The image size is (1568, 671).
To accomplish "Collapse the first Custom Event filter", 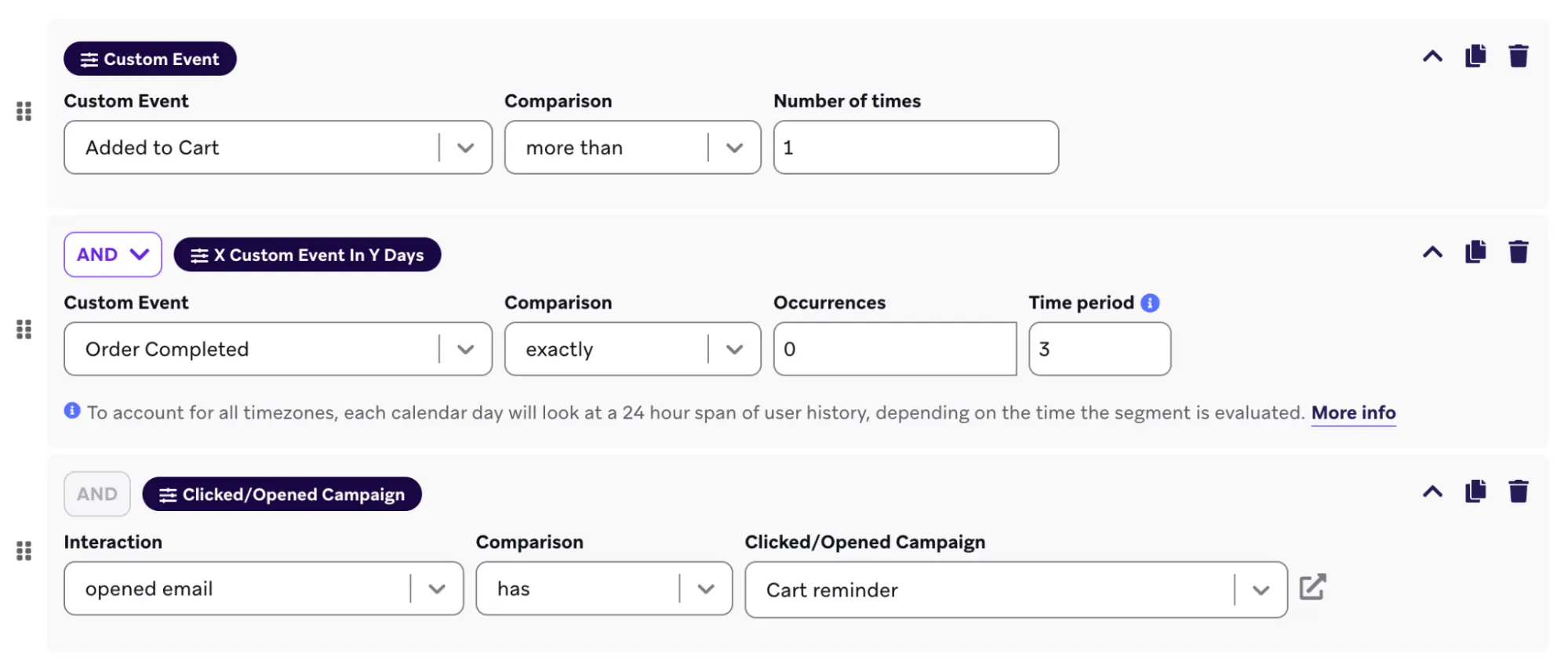I will (1432, 56).
